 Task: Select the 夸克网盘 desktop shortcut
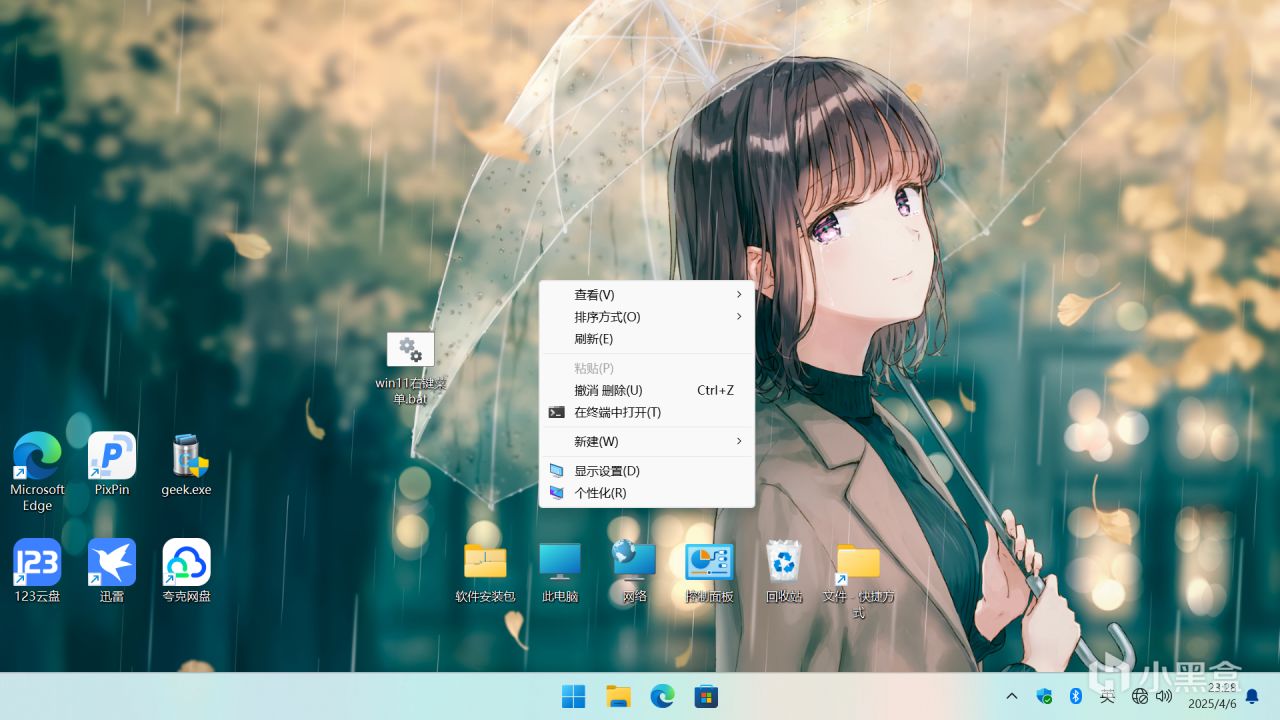coord(187,562)
